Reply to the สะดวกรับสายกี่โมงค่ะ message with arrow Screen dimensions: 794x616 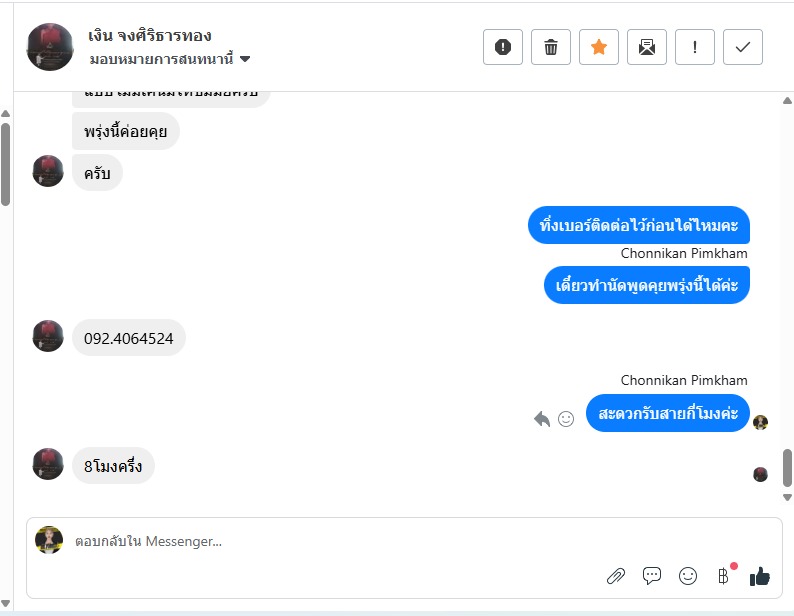point(542,419)
